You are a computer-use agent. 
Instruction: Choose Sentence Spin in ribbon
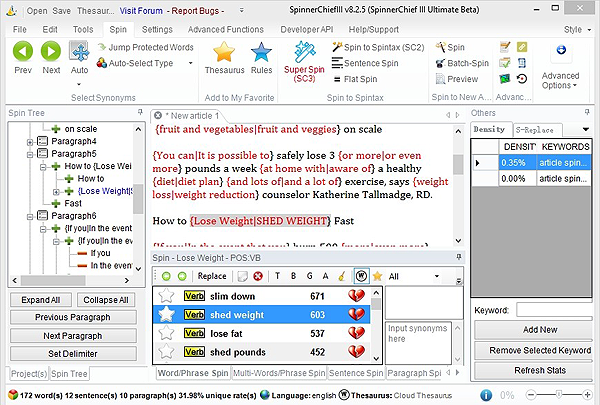pyautogui.click(x=365, y=63)
